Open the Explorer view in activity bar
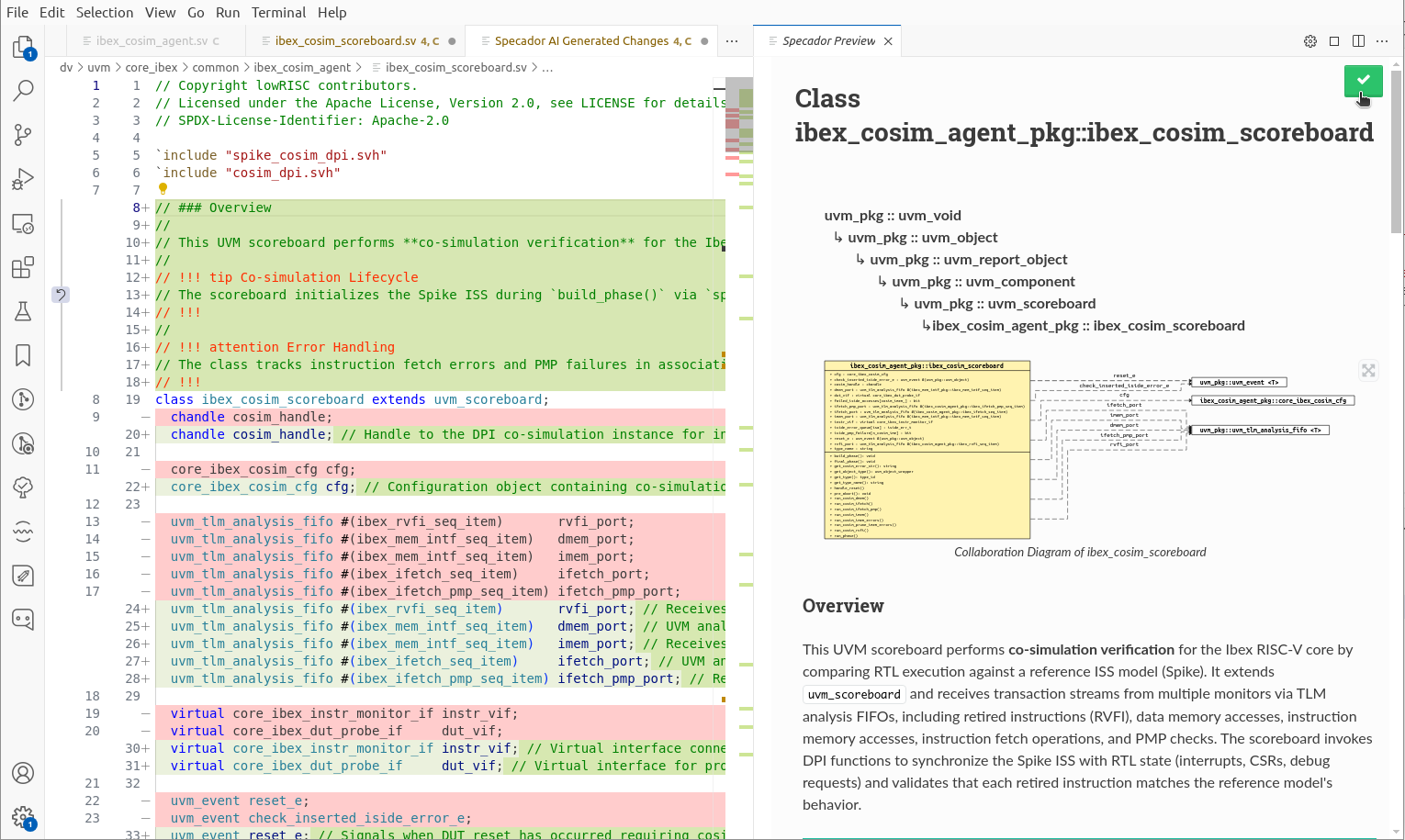1405x840 pixels. coord(23,48)
